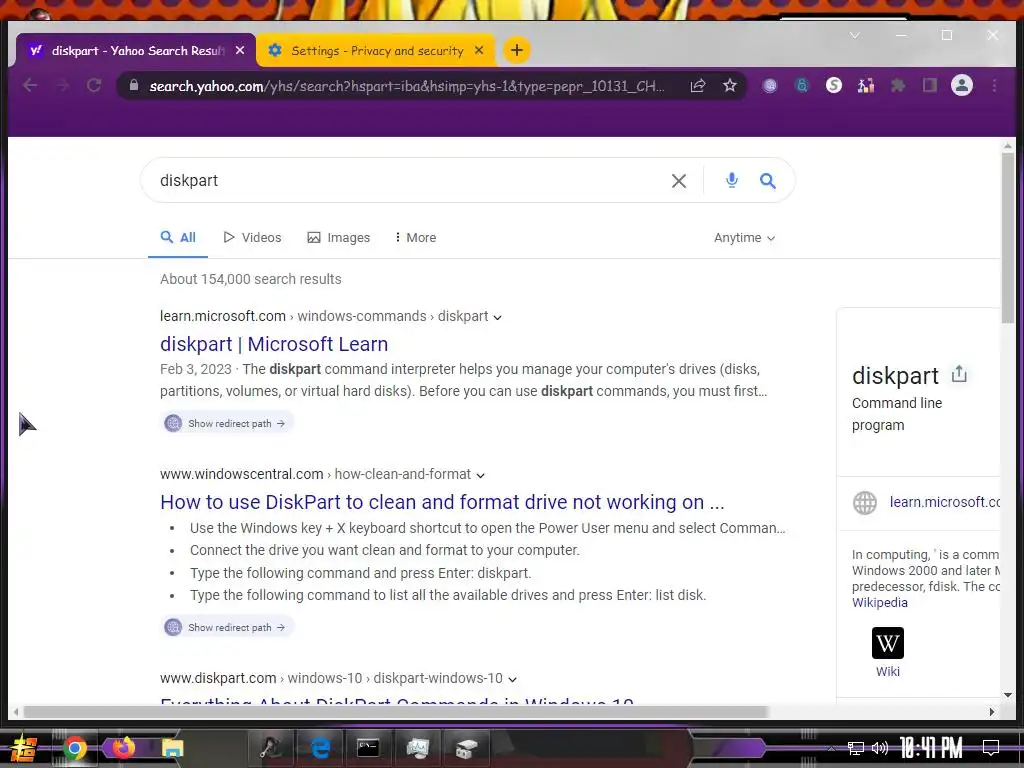Open Command Prompt from the taskbar

click(x=368, y=748)
